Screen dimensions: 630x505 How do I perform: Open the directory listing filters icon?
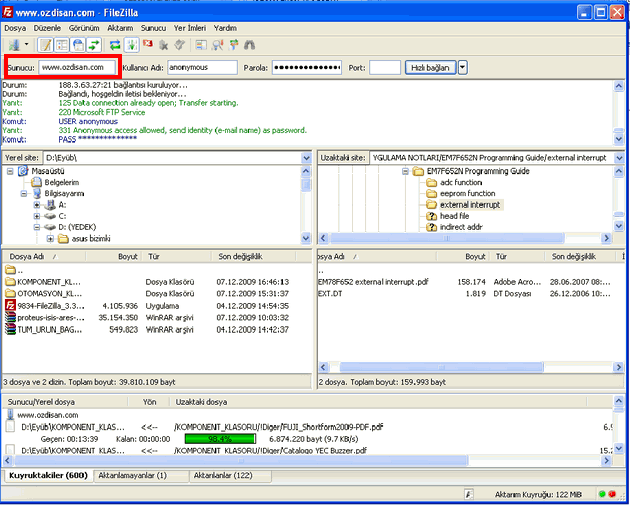[x=201, y=45]
